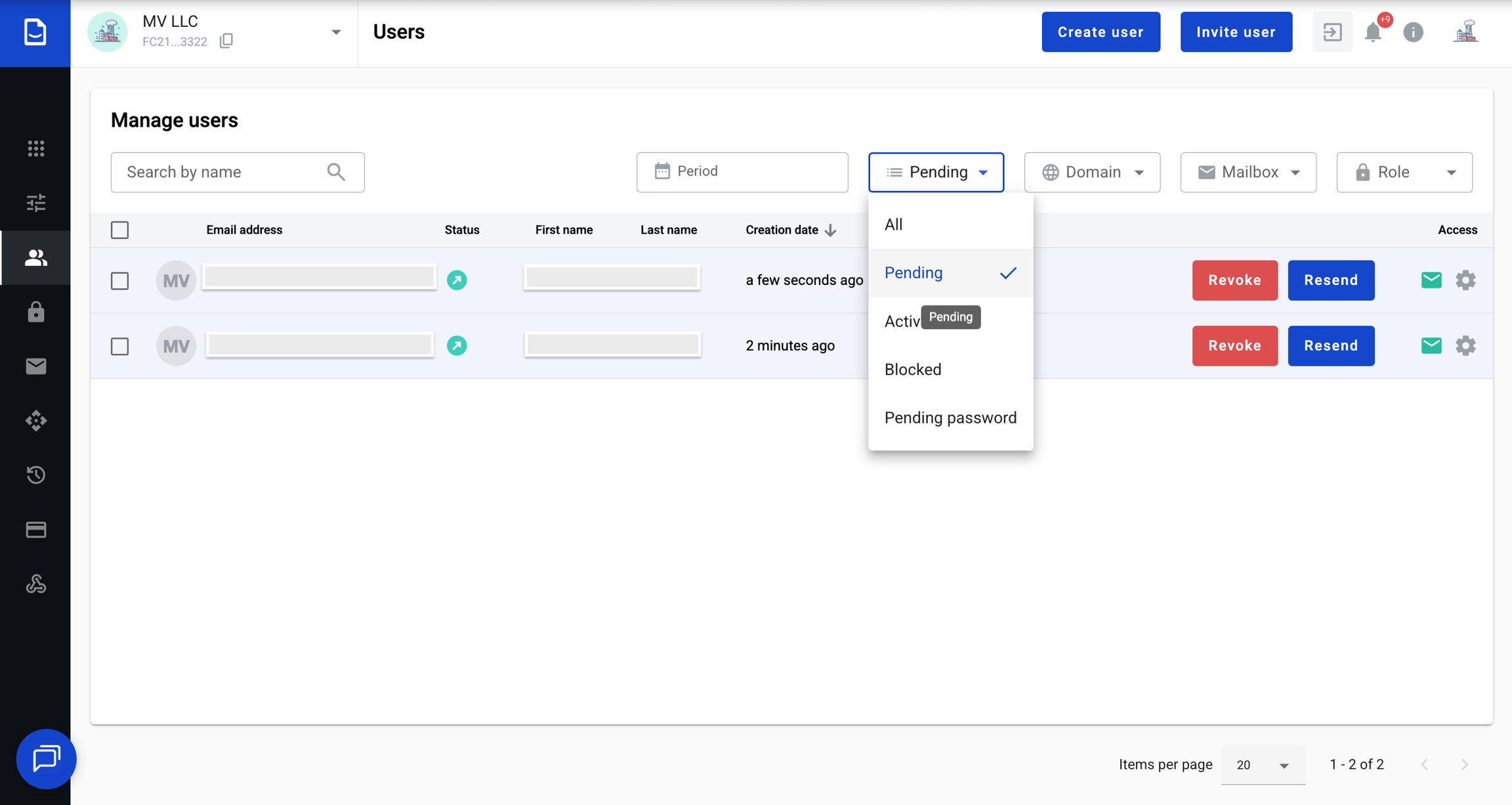Choose Pending password status option
The width and height of the screenshot is (1512, 805).
(x=950, y=418)
